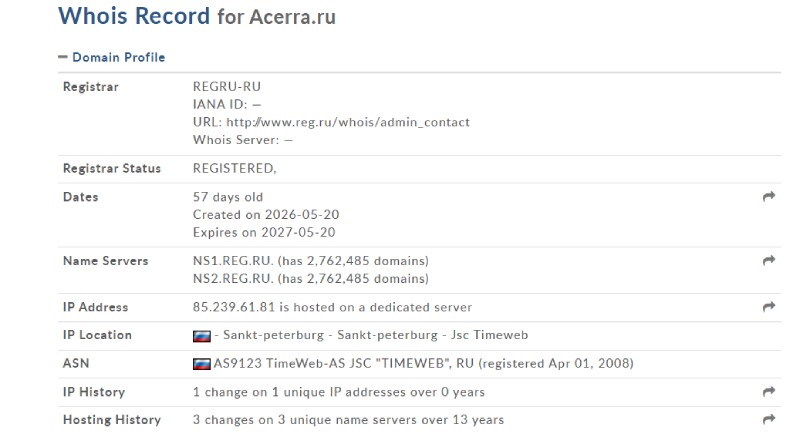Click the Russian flag in IP Location
The image size is (800, 444).
tap(202, 336)
